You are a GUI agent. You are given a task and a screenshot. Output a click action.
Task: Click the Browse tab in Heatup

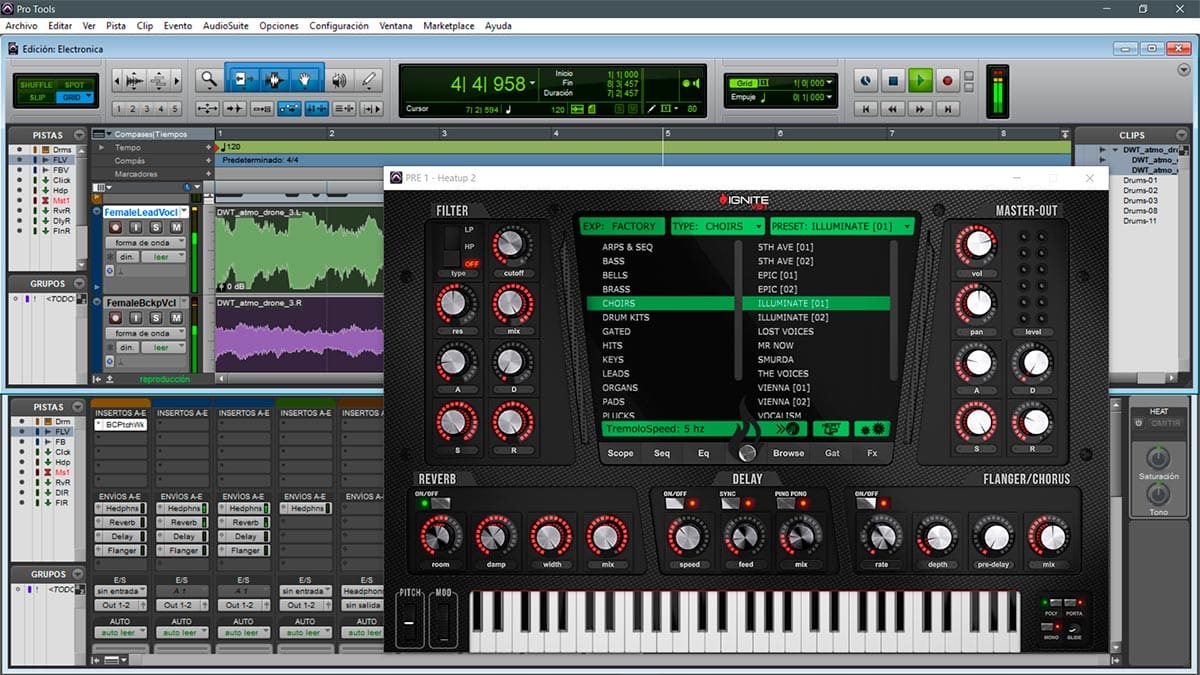click(x=788, y=453)
